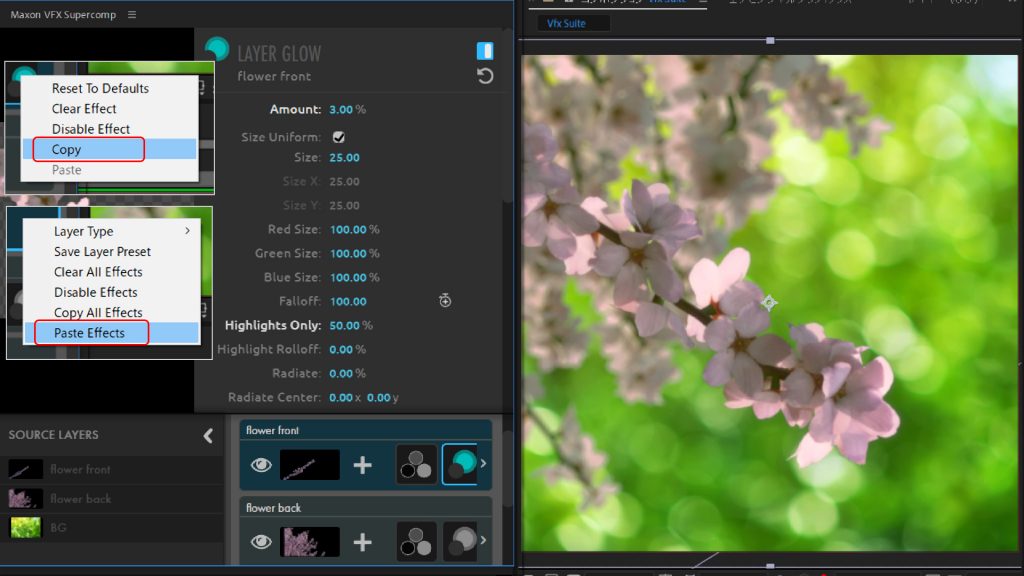Add an effect to flower front layer
This screenshot has height=576, width=1024.
(363, 465)
